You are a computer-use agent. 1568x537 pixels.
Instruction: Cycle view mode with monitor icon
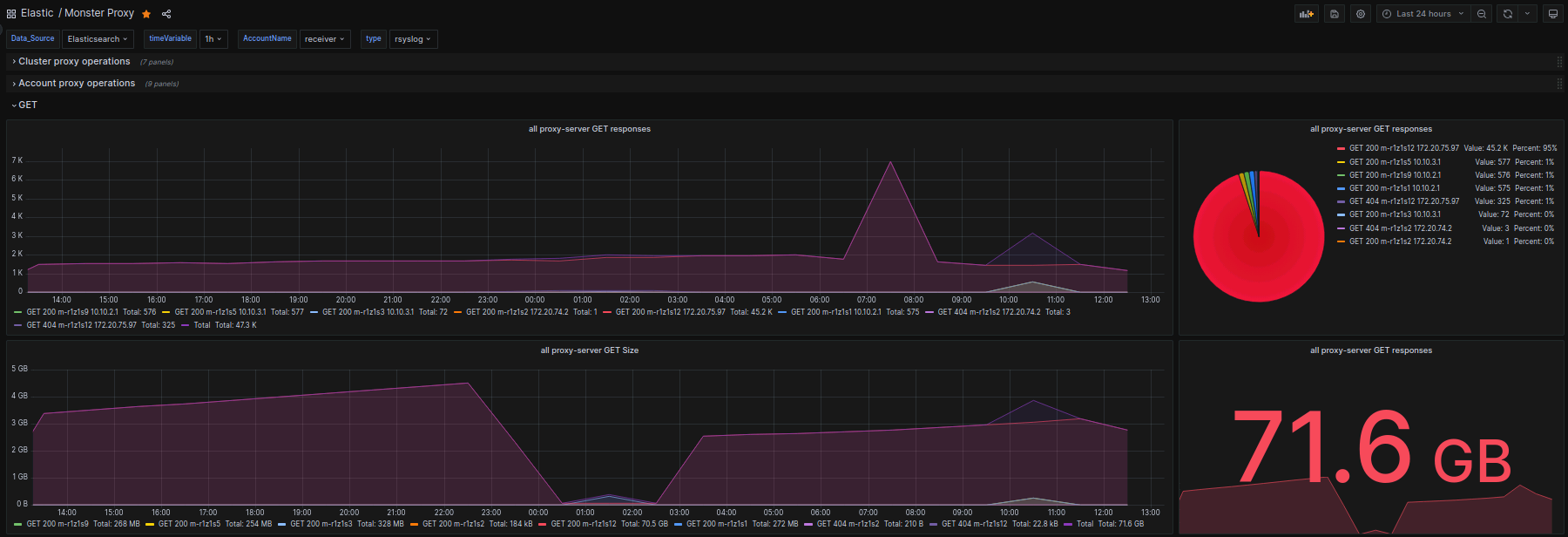pos(1552,14)
